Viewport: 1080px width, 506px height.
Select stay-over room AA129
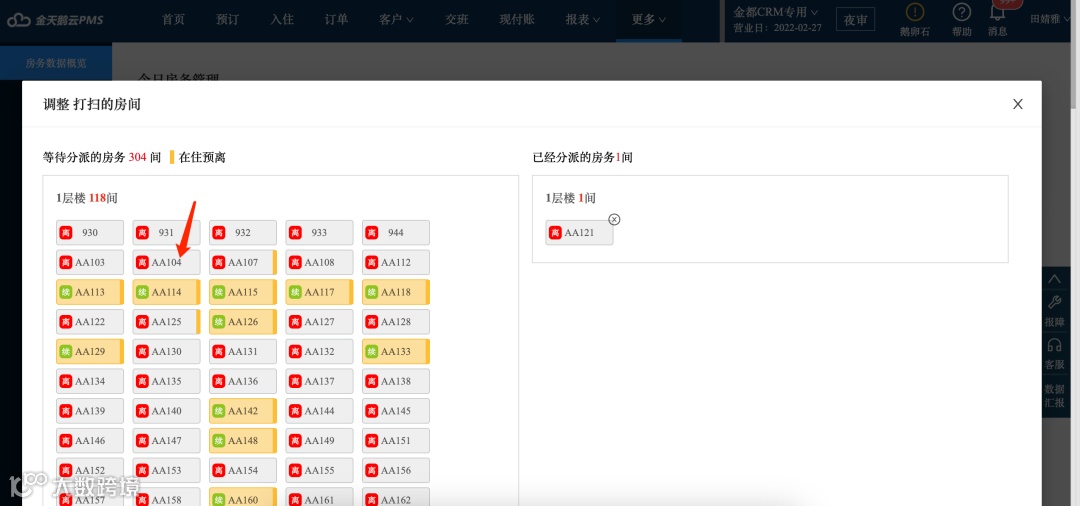click(90, 351)
